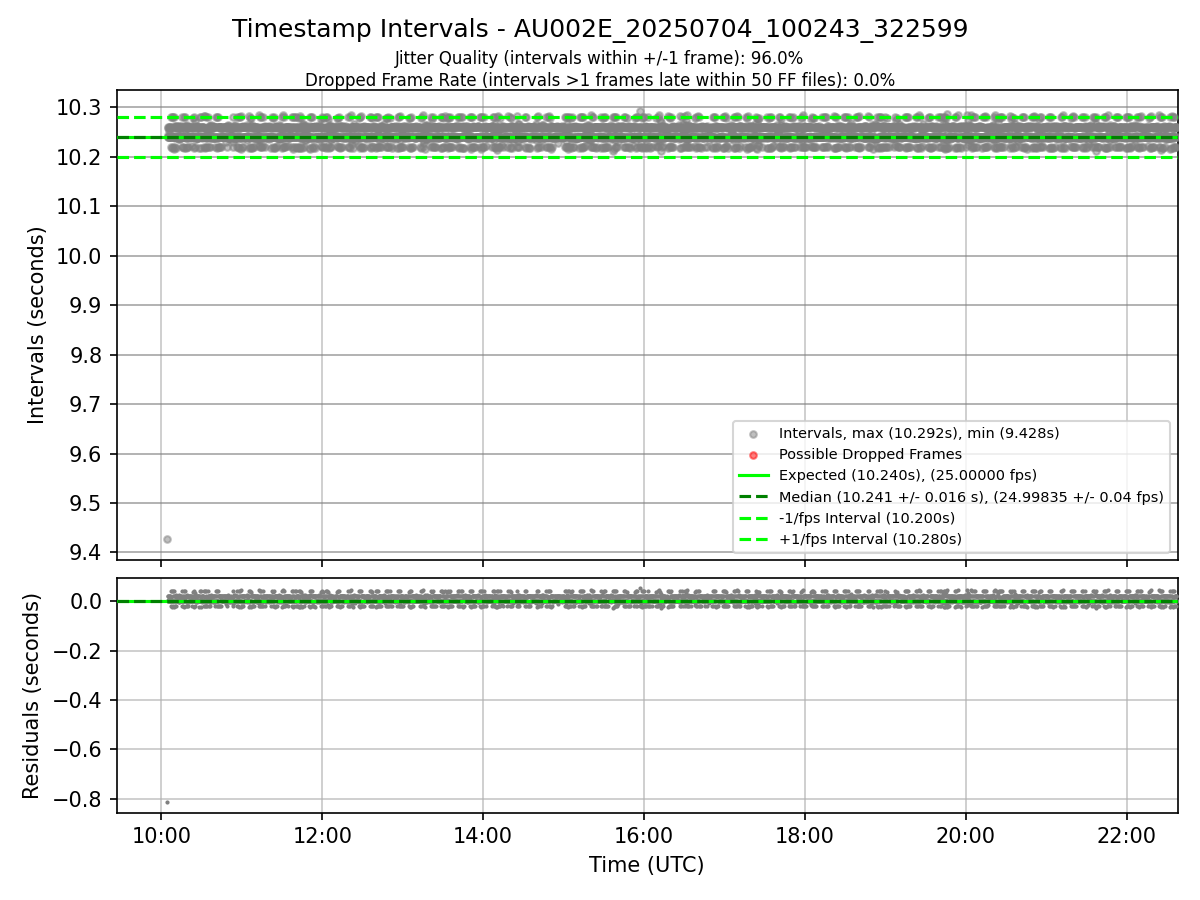Click the residual outlier point near -0.8 seconds

pos(167,802)
